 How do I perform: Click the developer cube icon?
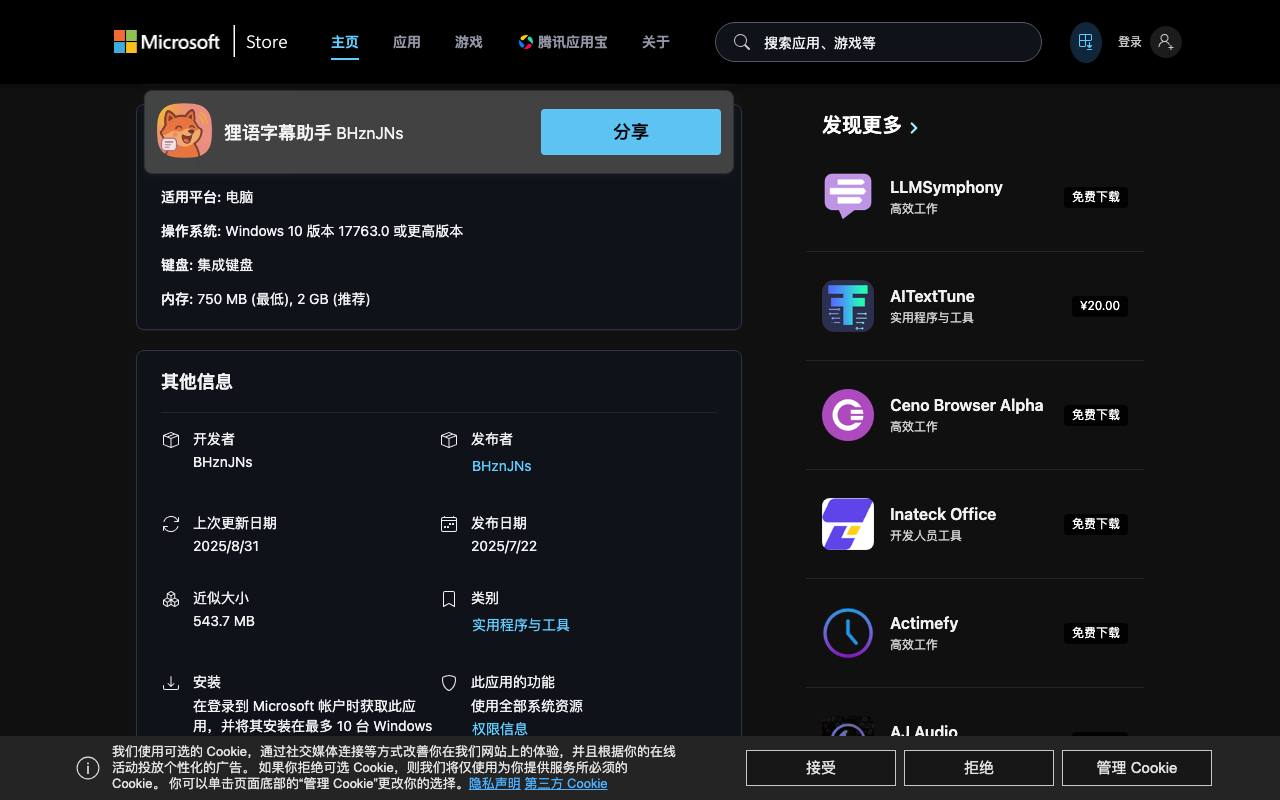pos(171,440)
